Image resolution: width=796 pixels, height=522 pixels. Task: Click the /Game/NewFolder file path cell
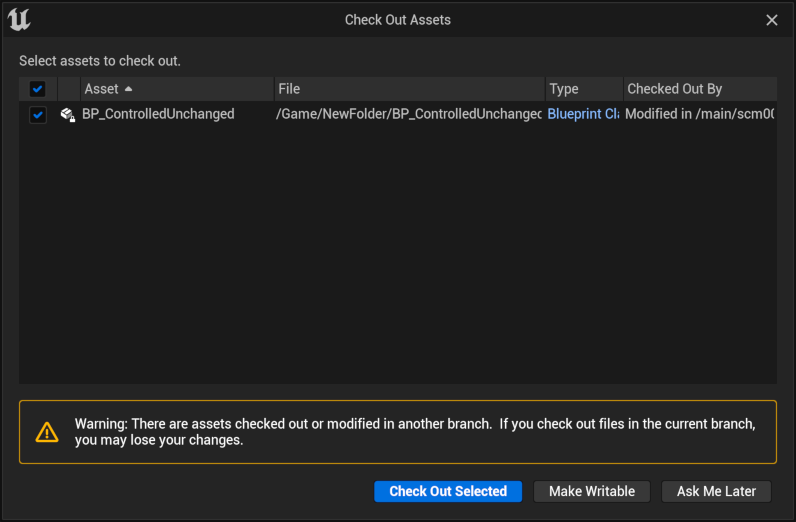click(409, 114)
